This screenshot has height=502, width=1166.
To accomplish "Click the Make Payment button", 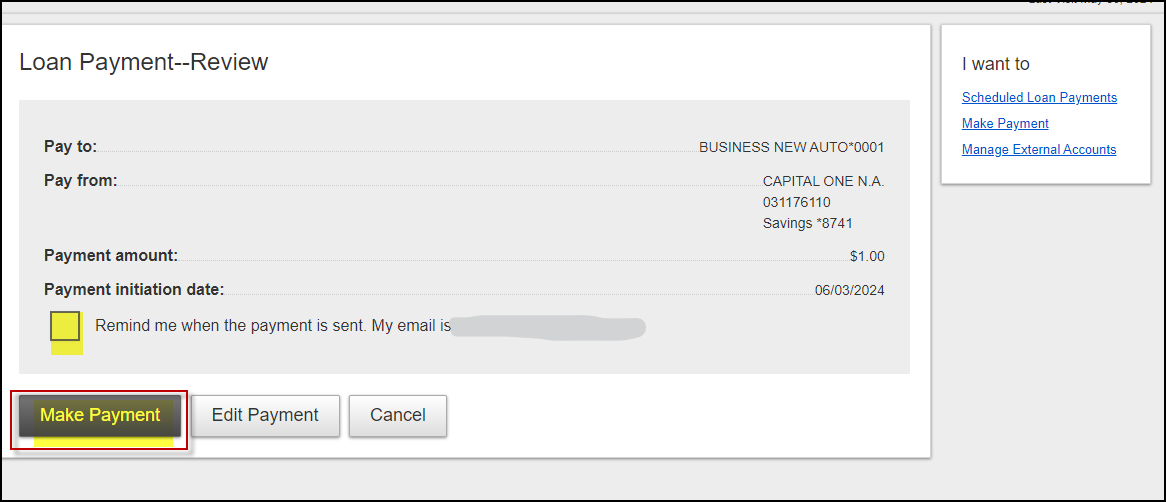I will click(100, 415).
